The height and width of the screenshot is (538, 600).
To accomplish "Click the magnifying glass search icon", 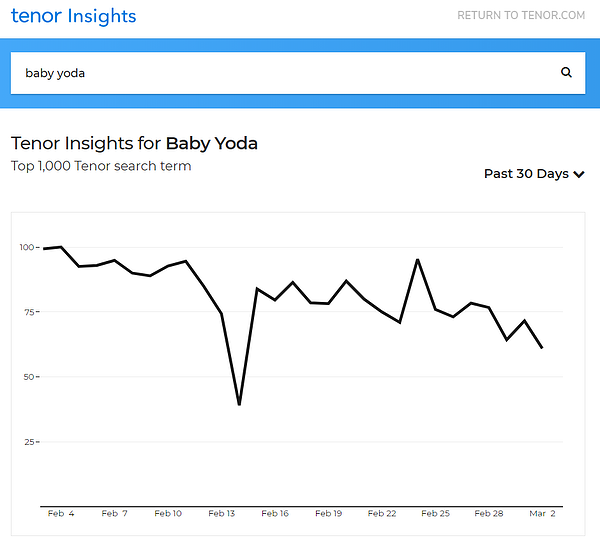I will [x=566, y=73].
